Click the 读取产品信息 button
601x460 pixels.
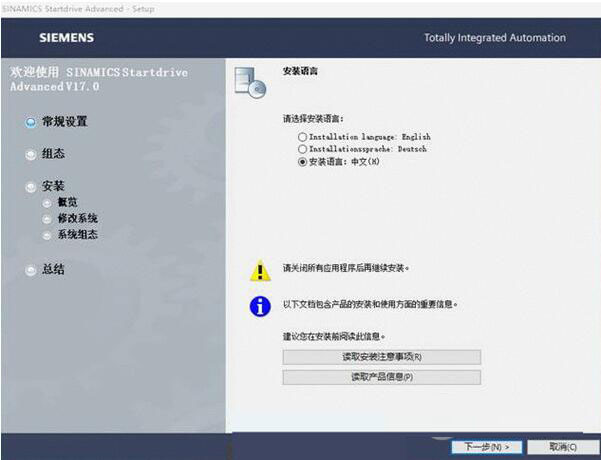click(x=381, y=377)
